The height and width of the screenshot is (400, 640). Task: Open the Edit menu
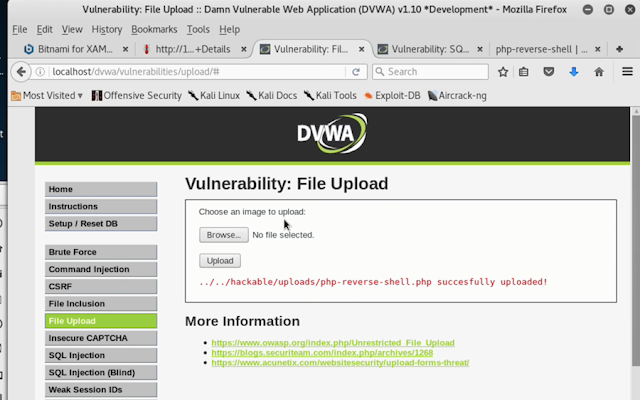coord(44,29)
